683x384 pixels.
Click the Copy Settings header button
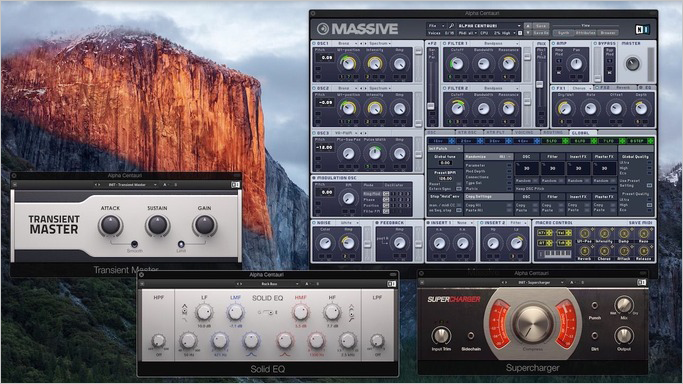click(489, 196)
